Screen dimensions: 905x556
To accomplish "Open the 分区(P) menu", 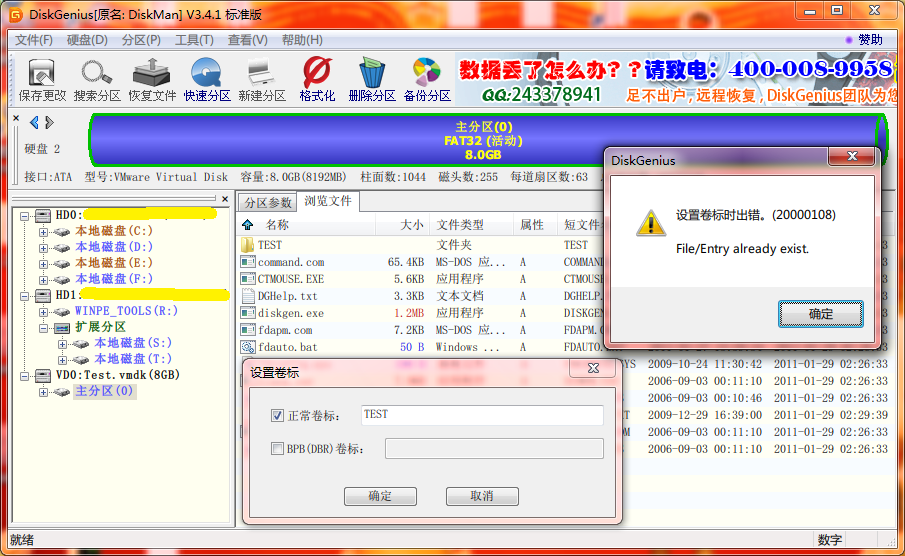I will (x=141, y=40).
